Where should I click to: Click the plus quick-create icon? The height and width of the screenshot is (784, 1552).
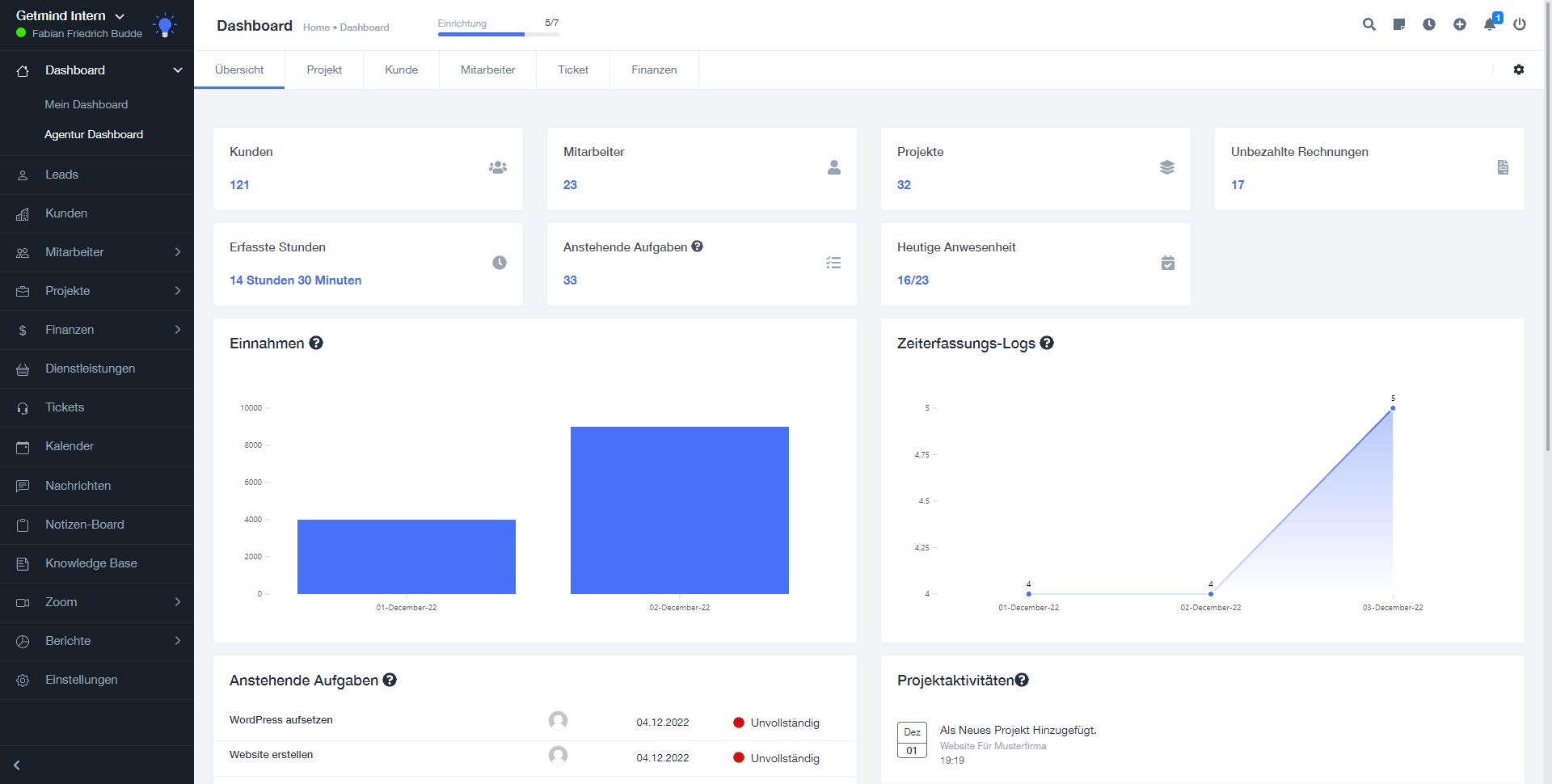[x=1460, y=25]
